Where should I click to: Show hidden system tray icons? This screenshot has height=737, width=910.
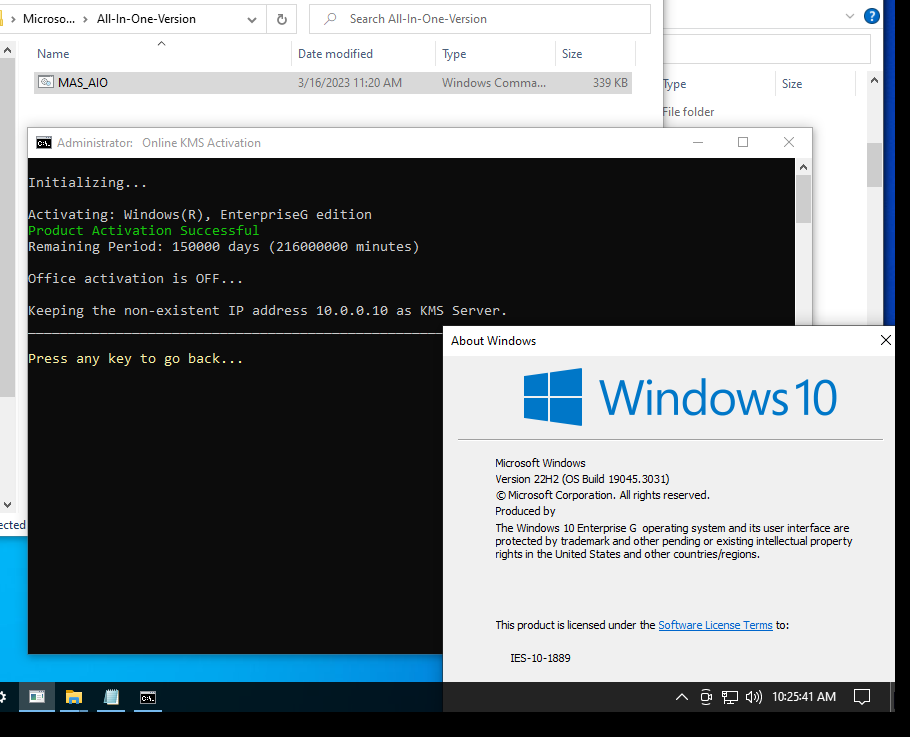click(x=682, y=697)
